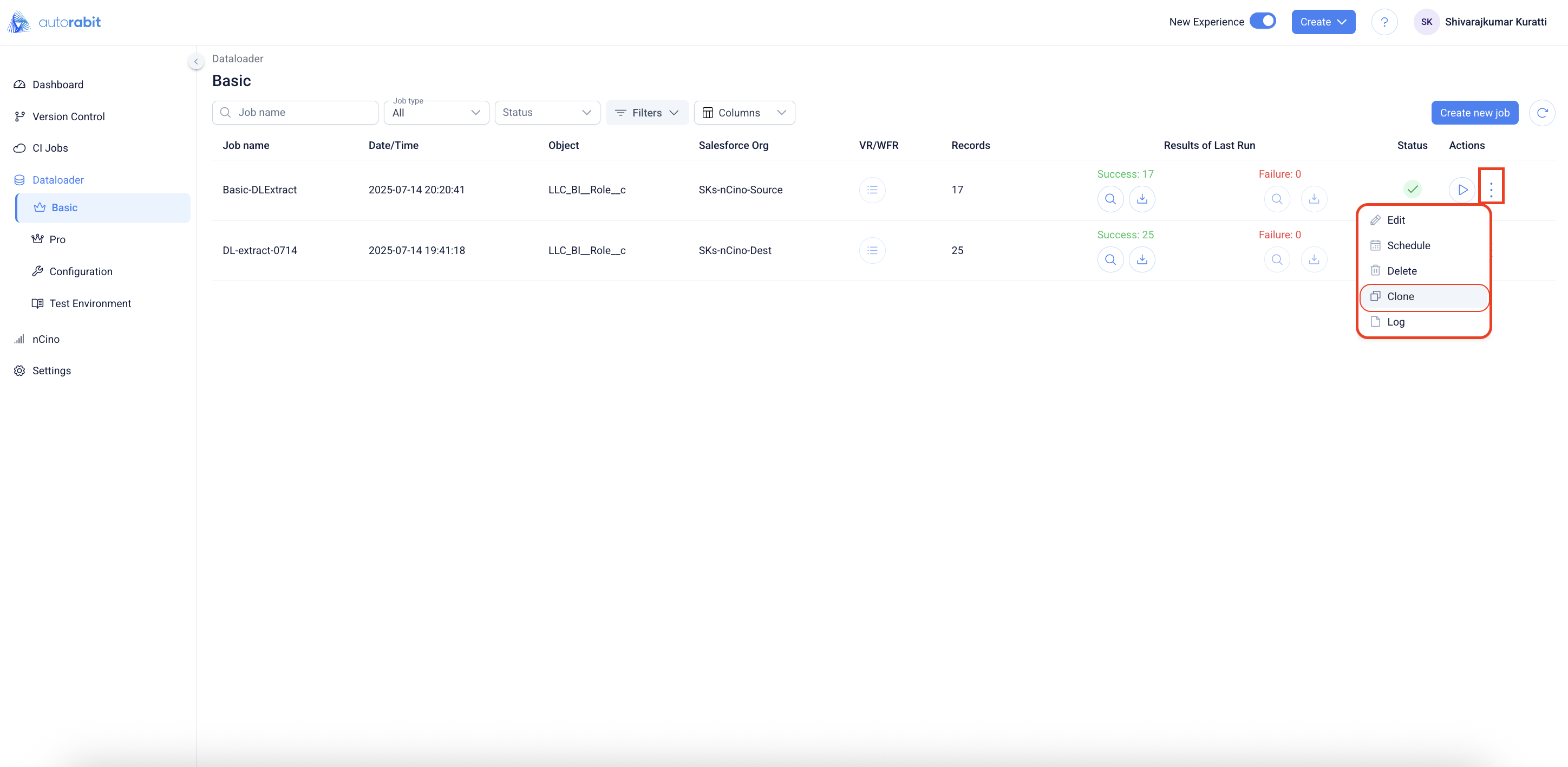Select Clone from the context menu
The width and height of the screenshot is (1568, 767).
point(1400,296)
